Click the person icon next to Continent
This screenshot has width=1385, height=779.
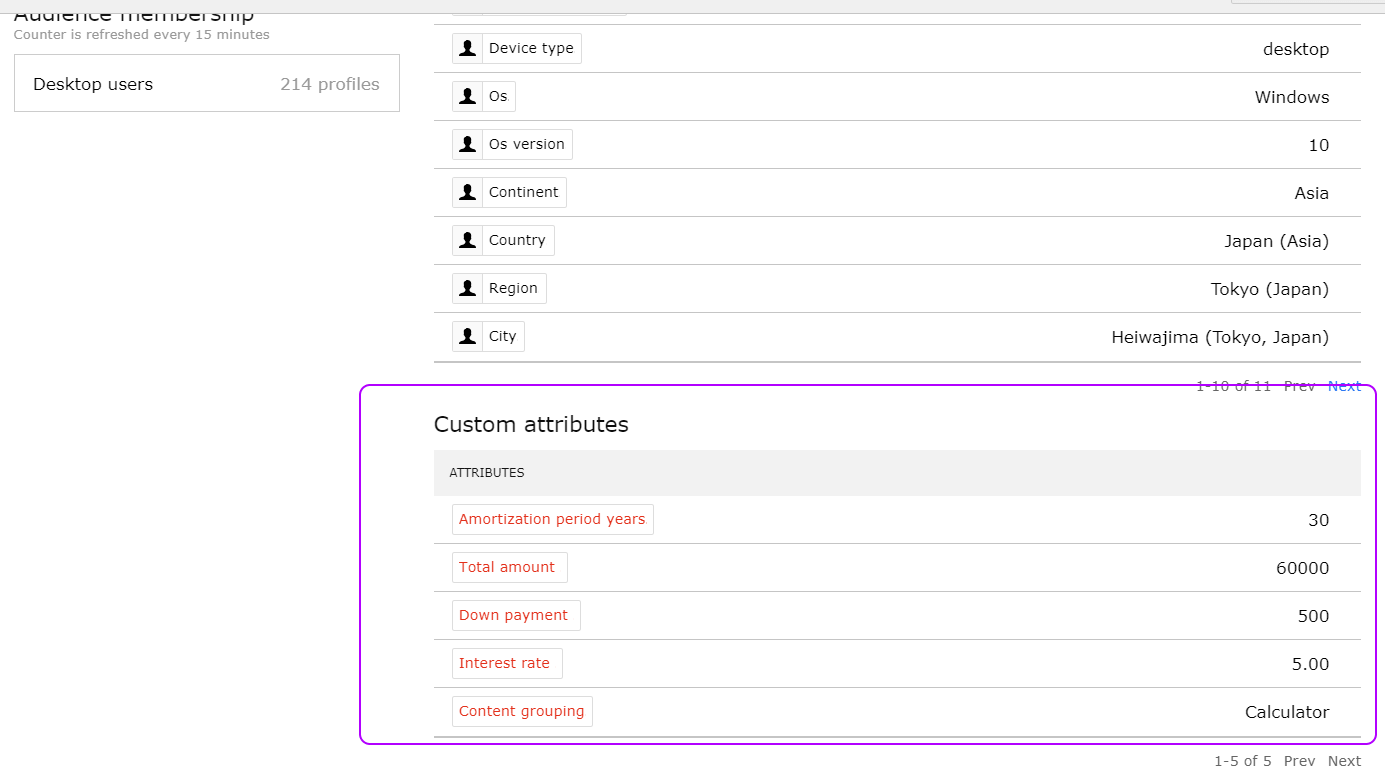467,193
